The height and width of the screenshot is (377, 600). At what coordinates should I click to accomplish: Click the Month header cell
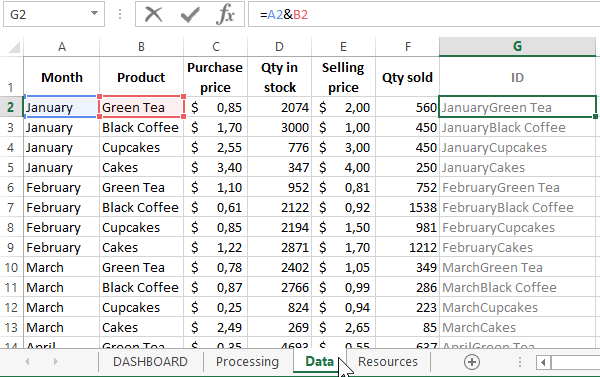pyautogui.click(x=62, y=77)
